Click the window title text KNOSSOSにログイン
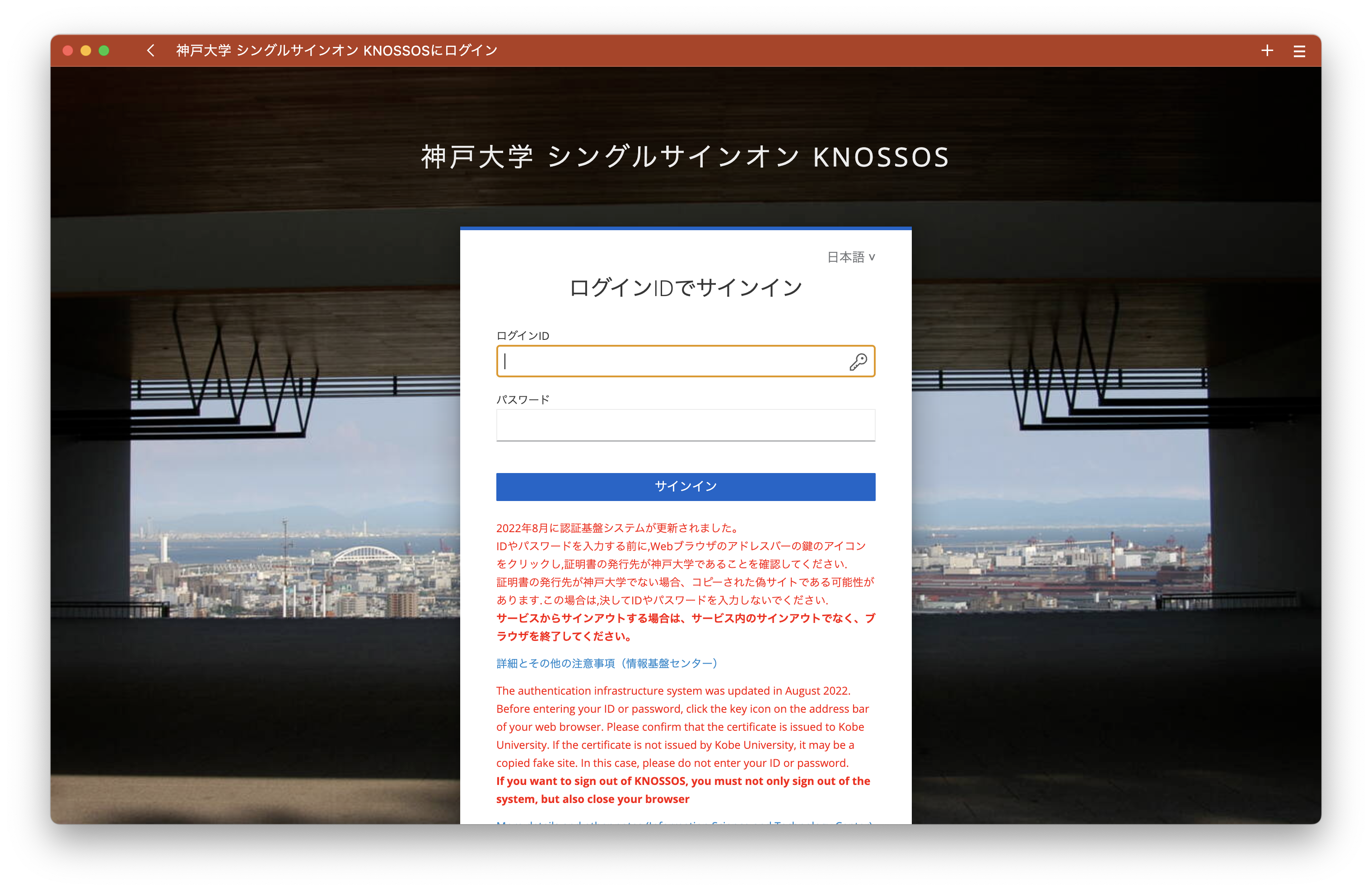Screen dimensions: 1372x891 tap(430, 51)
